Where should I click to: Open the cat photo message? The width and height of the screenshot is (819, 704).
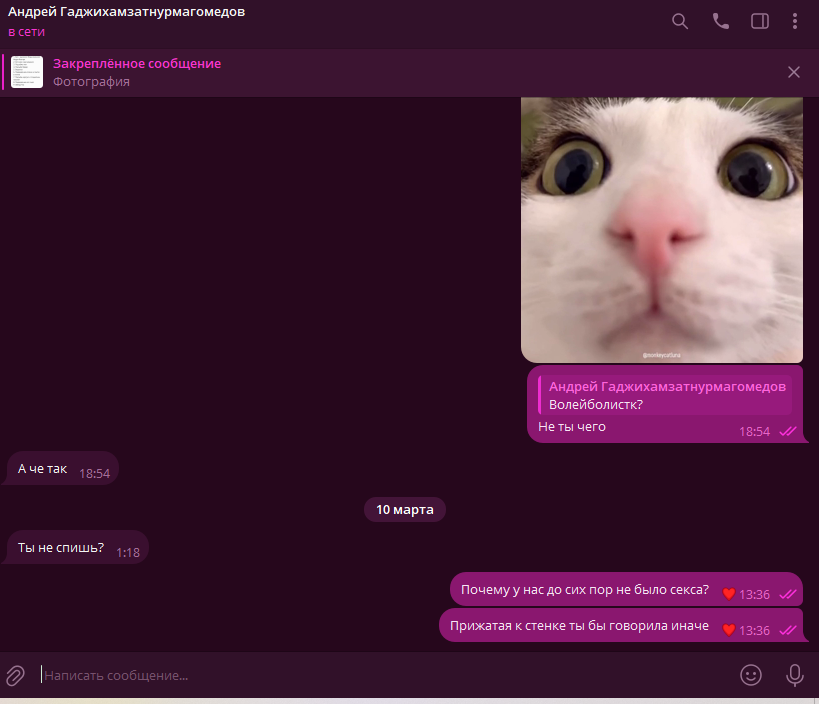click(662, 230)
